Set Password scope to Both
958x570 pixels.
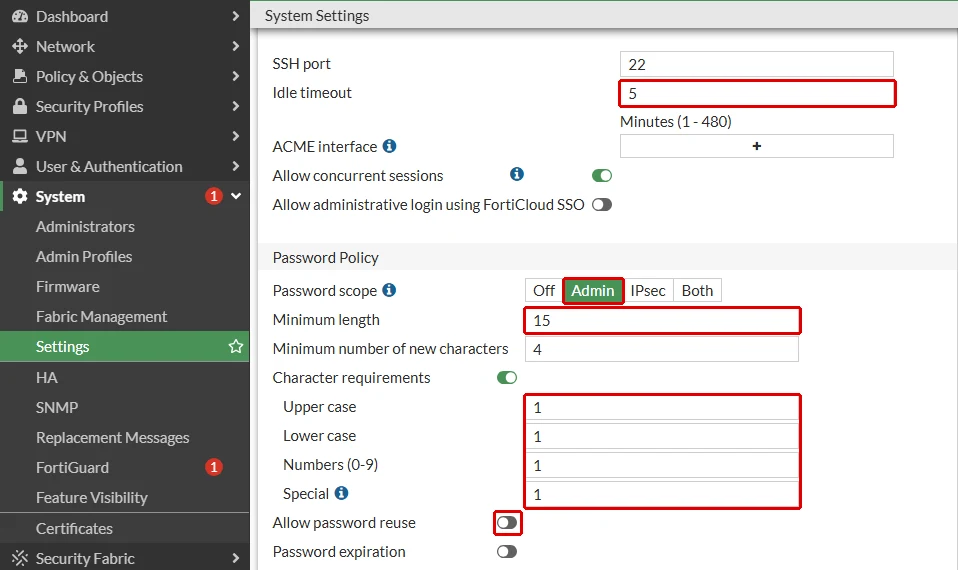[697, 291]
